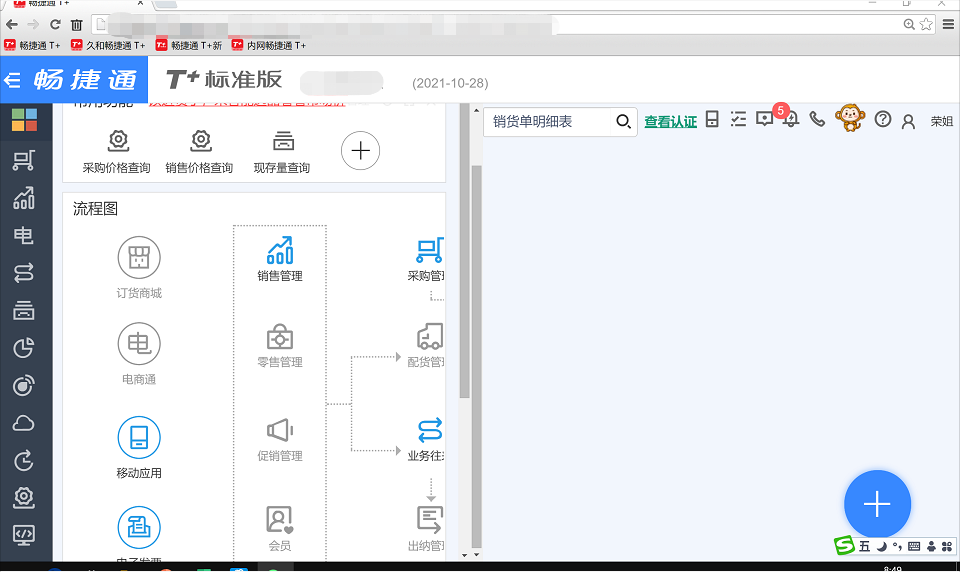Open the 电 e-commerce icon in sidebar
This screenshot has height=572, width=960.
[x=24, y=235]
